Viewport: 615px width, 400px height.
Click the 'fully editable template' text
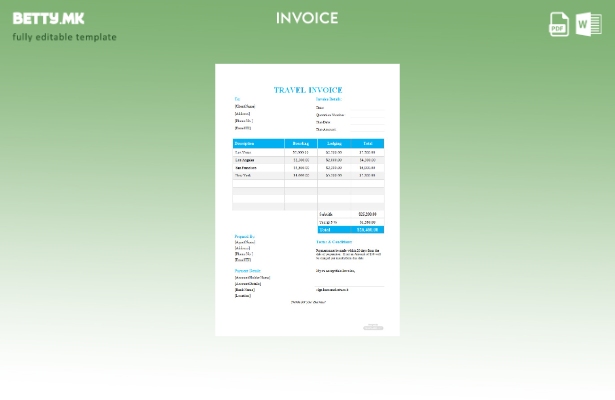click(x=64, y=37)
